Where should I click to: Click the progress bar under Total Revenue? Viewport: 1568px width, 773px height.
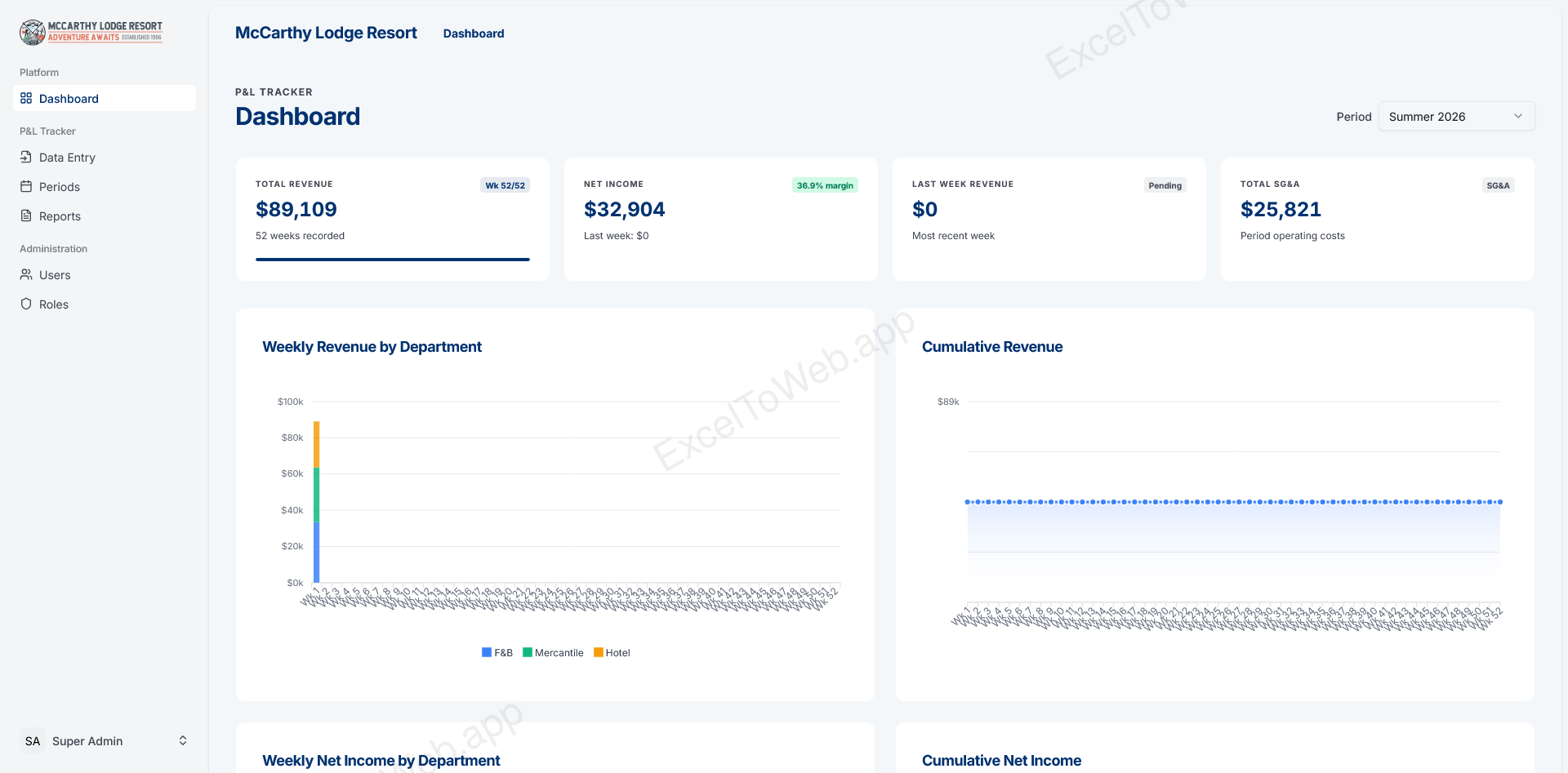point(392,260)
